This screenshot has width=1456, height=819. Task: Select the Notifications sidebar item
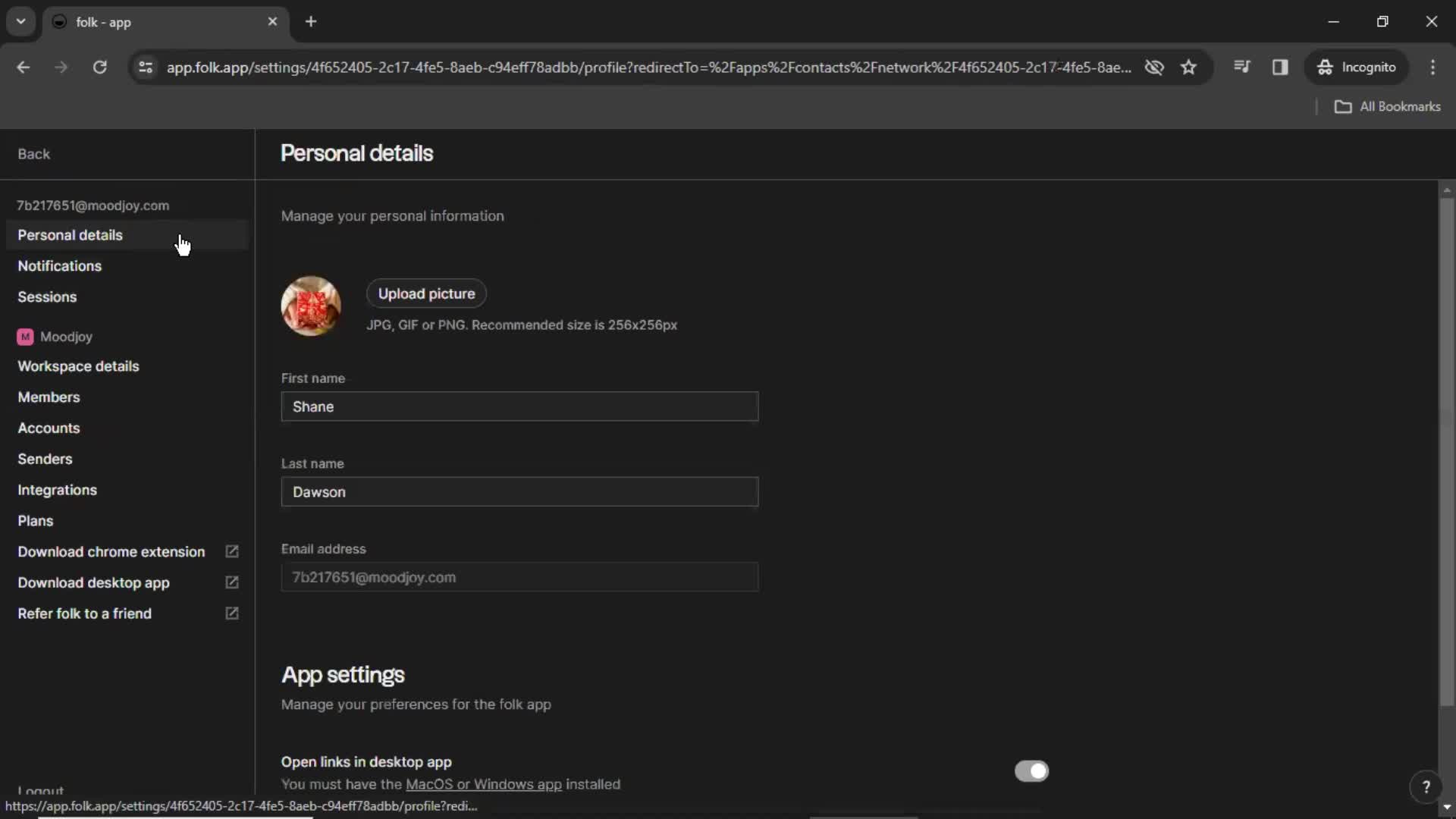tap(59, 266)
